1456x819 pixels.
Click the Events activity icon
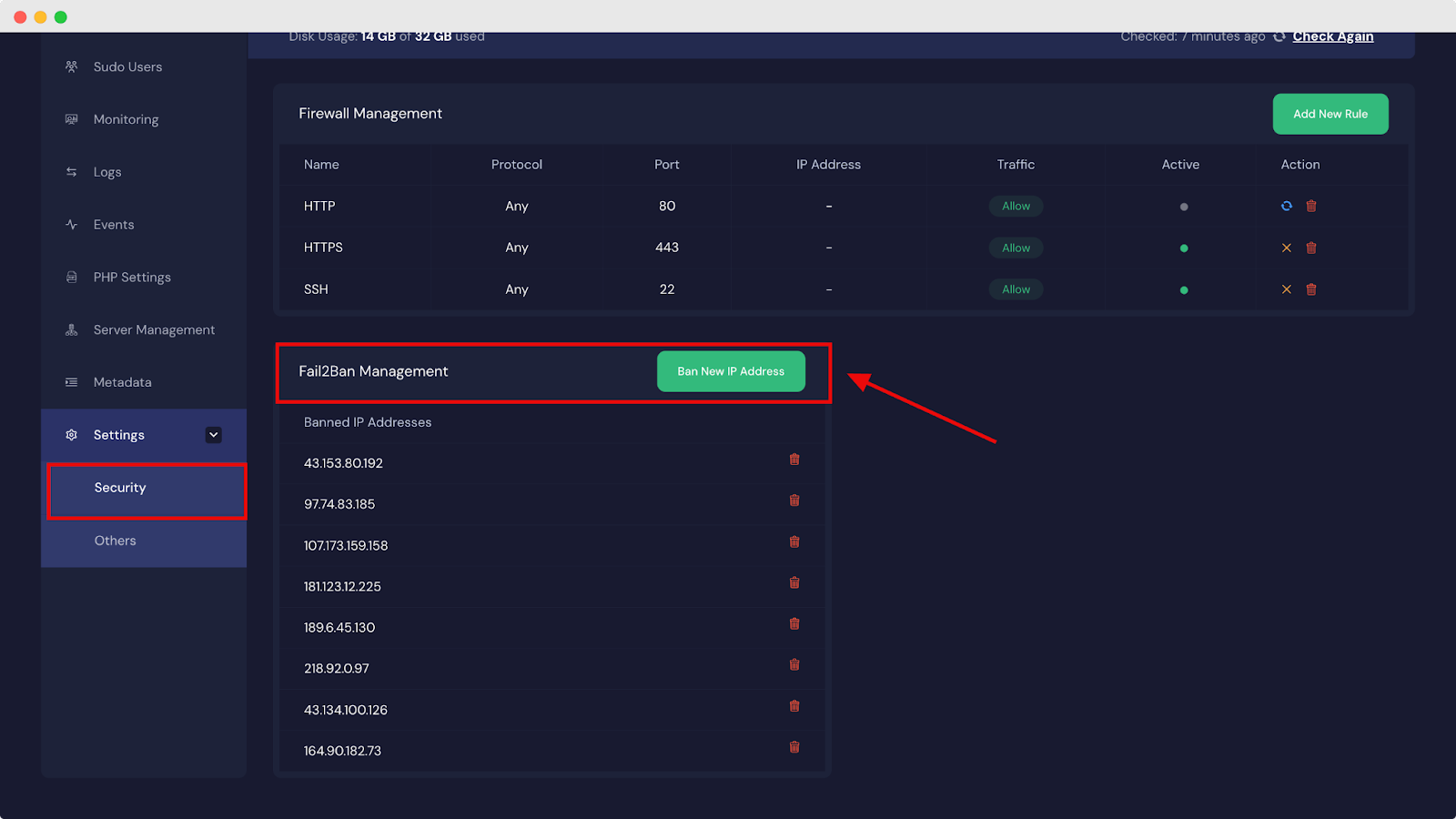pyautogui.click(x=72, y=224)
